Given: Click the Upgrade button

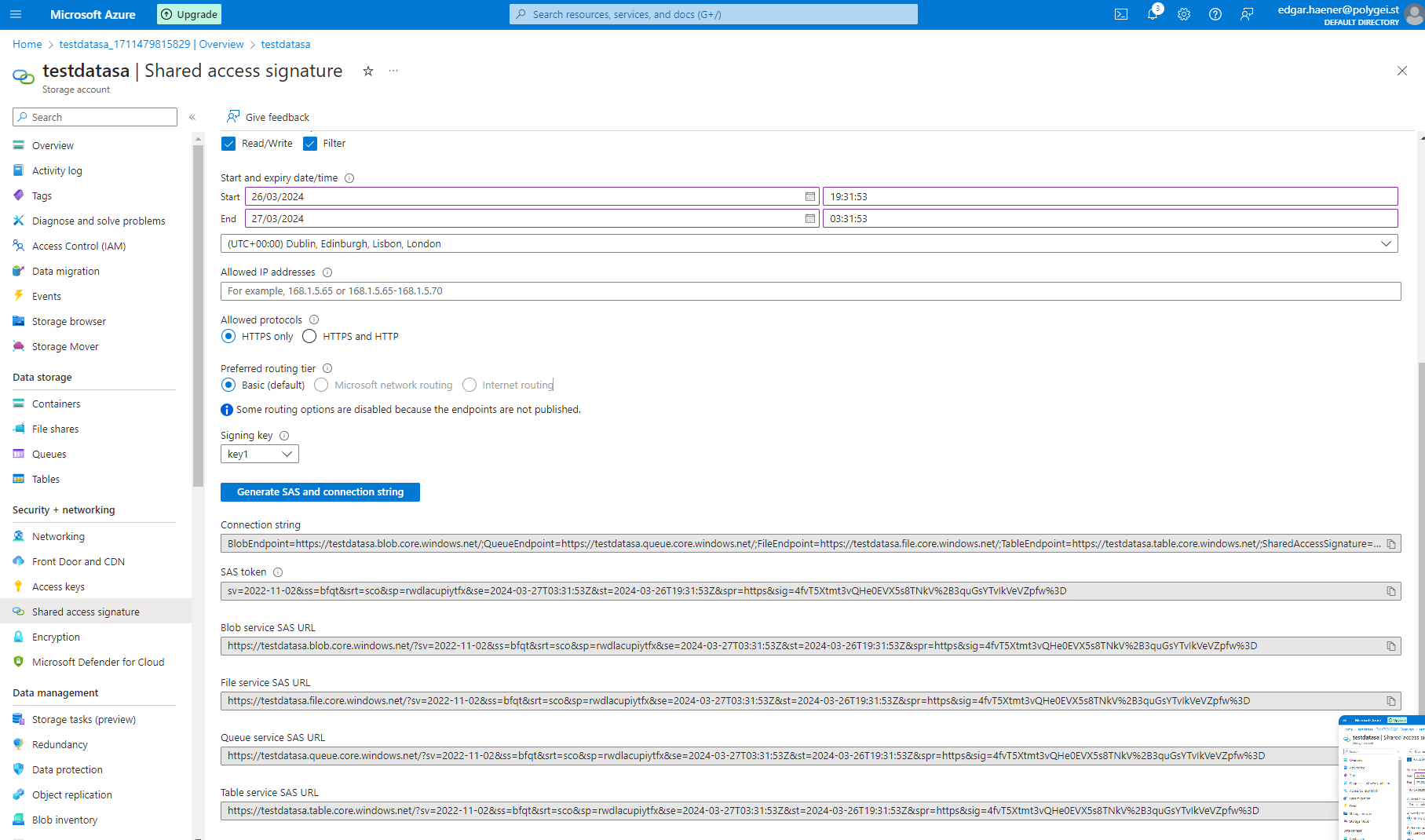Looking at the screenshot, I should [189, 14].
